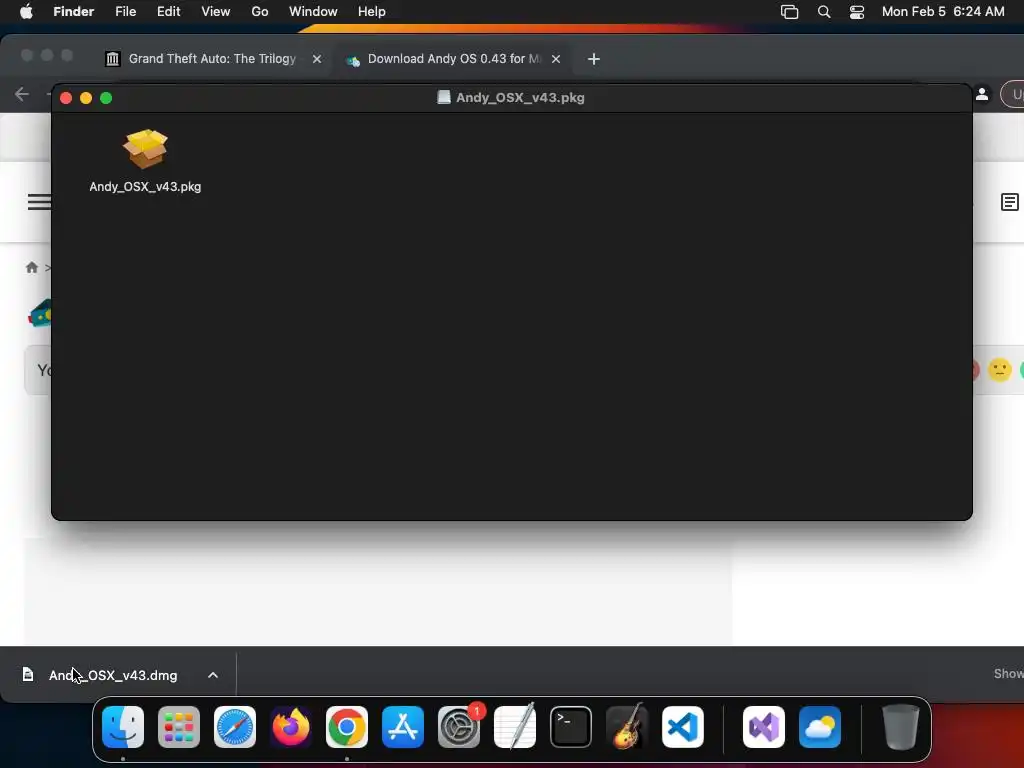1024x768 pixels.
Task: Minimize the Andy_OSX_v43.pkg Finder window
Action: pos(86,98)
